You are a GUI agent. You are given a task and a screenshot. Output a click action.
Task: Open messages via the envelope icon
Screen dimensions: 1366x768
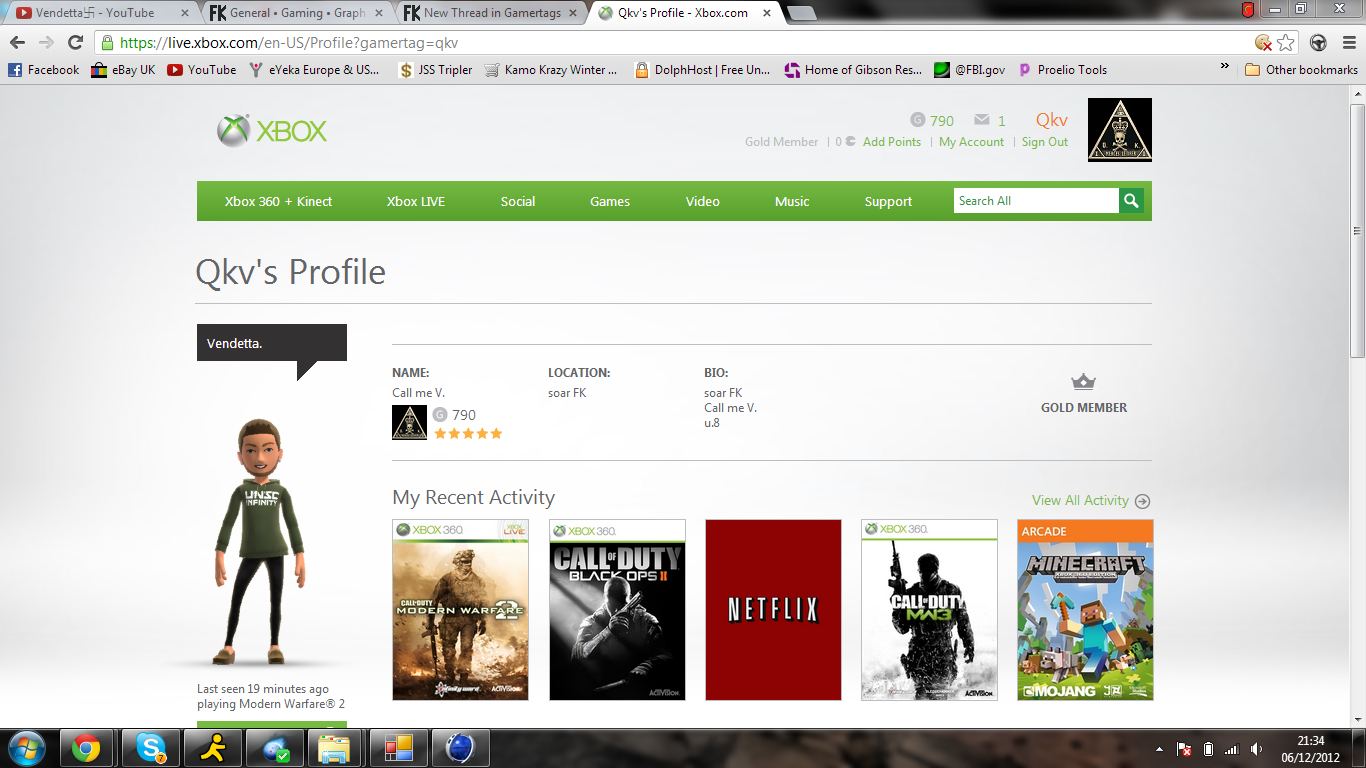click(x=982, y=120)
